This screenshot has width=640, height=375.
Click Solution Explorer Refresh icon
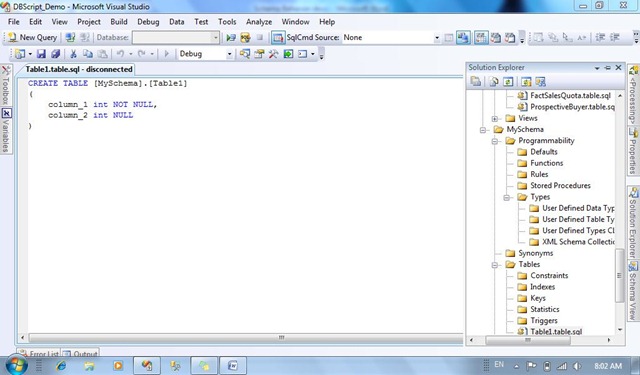pyautogui.click(x=508, y=82)
